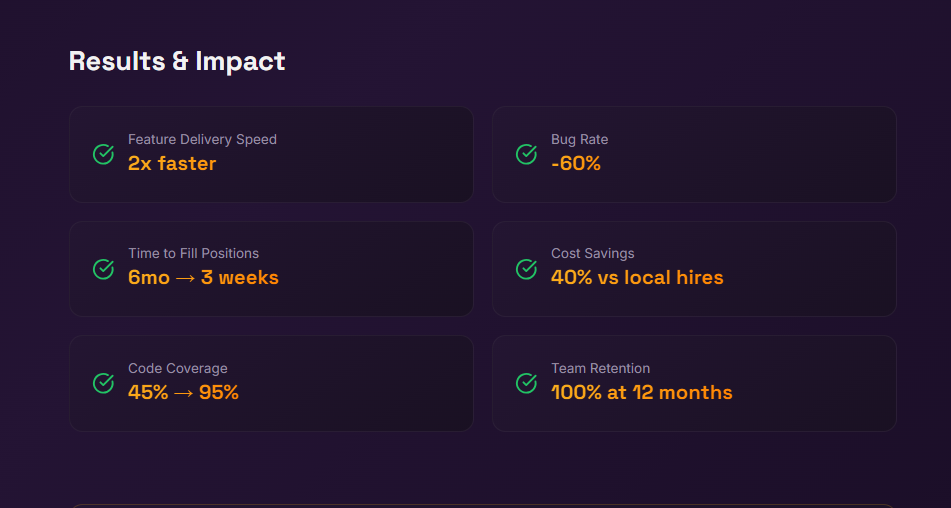Select the "6mo → 3 weeks" value text

pos(203,278)
